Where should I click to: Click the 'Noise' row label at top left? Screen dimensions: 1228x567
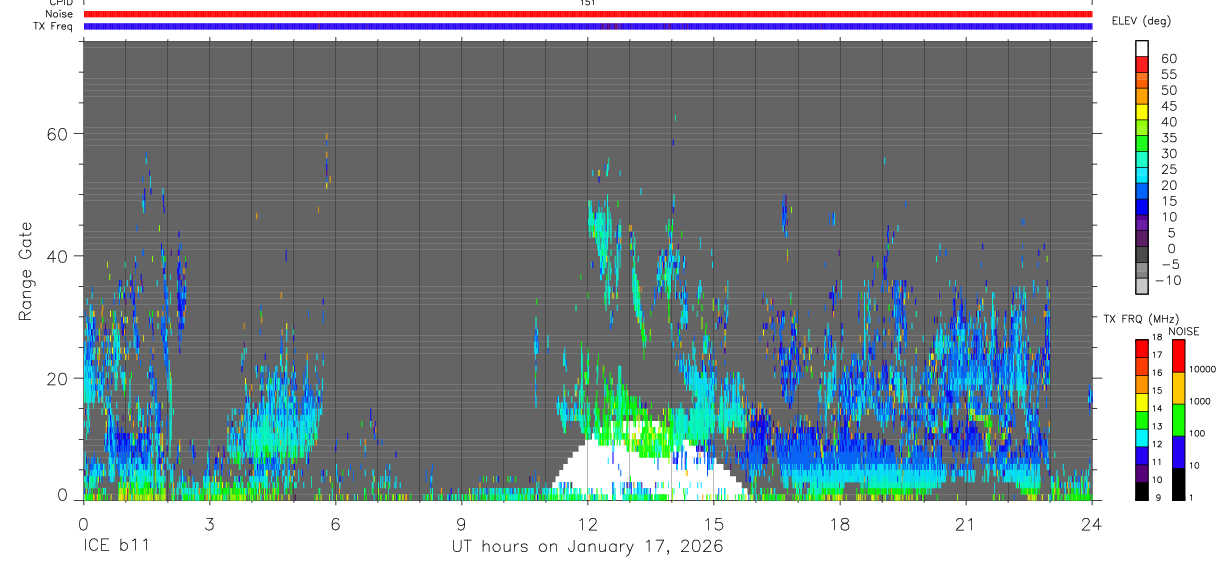click(59, 14)
